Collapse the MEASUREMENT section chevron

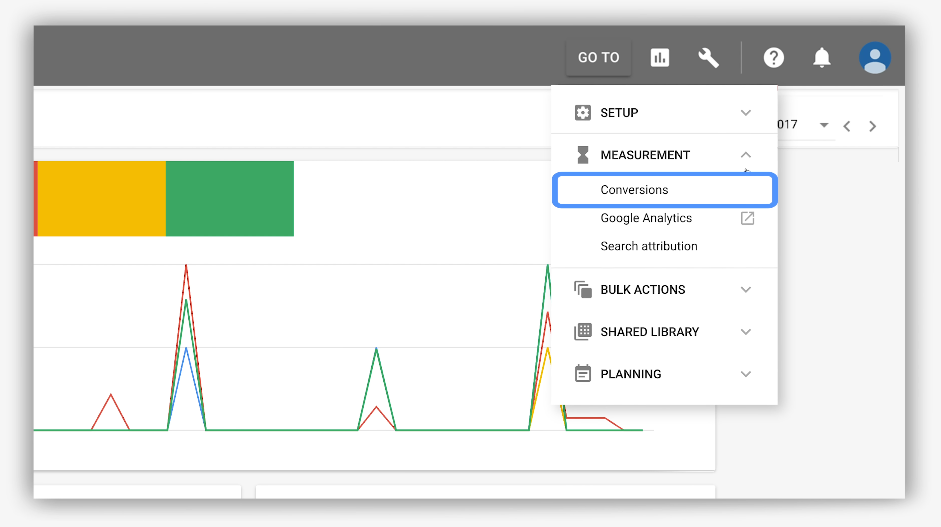pos(745,155)
